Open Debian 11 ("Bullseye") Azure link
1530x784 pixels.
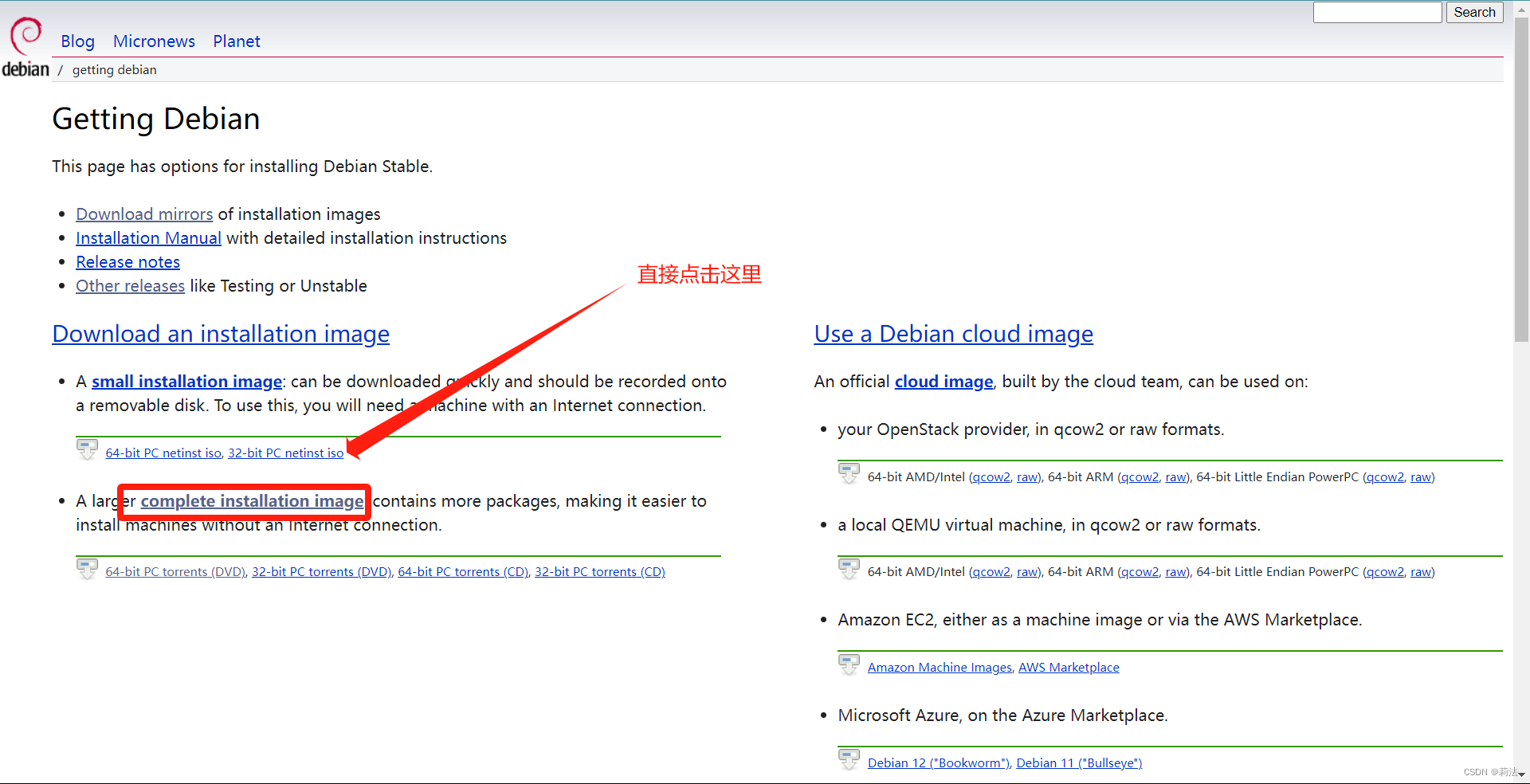(x=1079, y=763)
